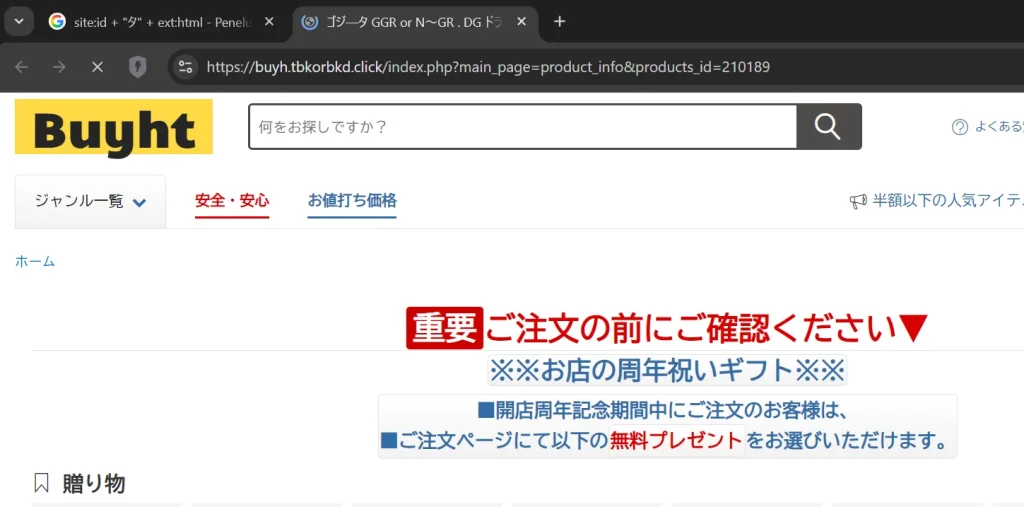This screenshot has height=507, width=1024.
Task: Go back to the previous page
Action: pyautogui.click(x=22, y=67)
